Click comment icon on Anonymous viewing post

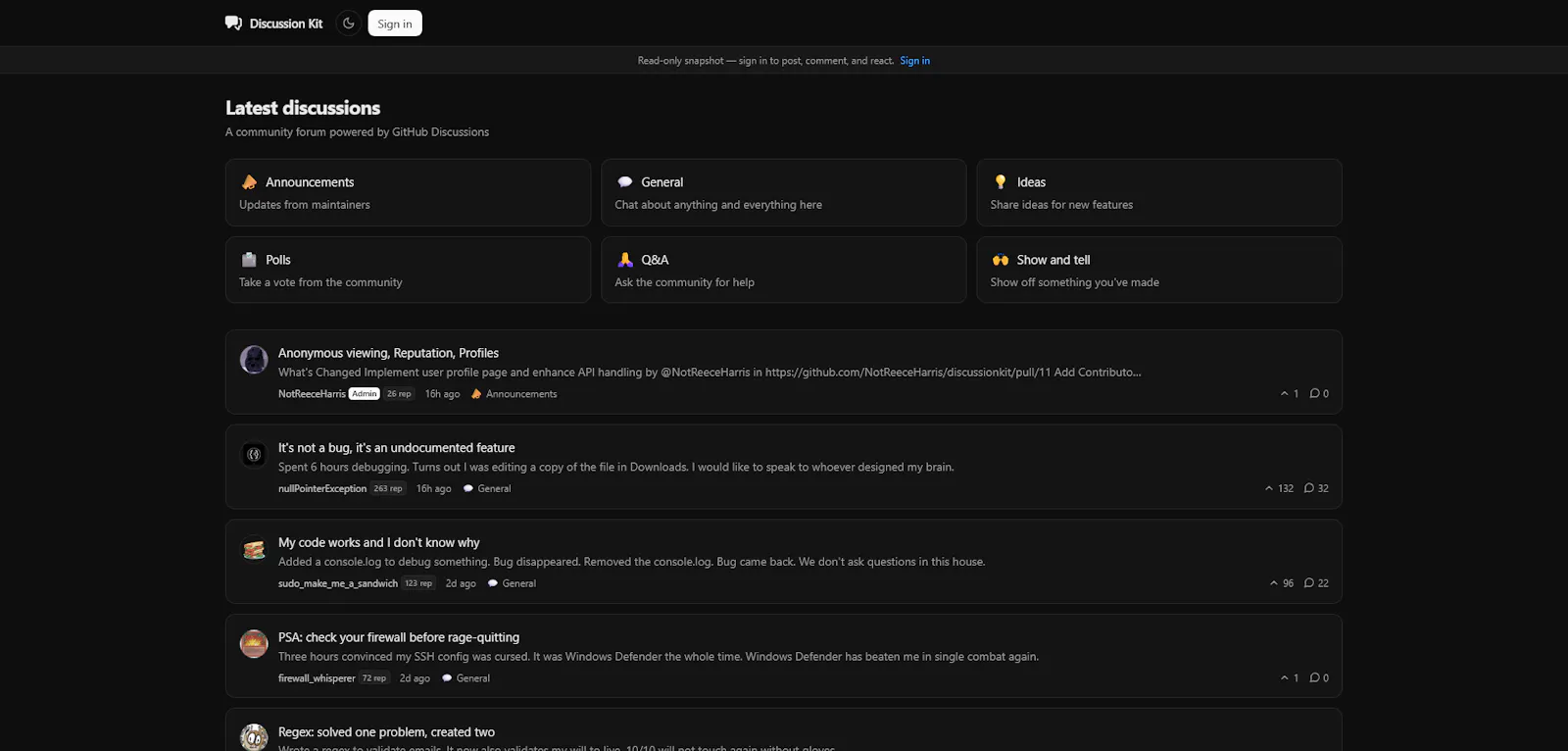pyautogui.click(x=1315, y=394)
